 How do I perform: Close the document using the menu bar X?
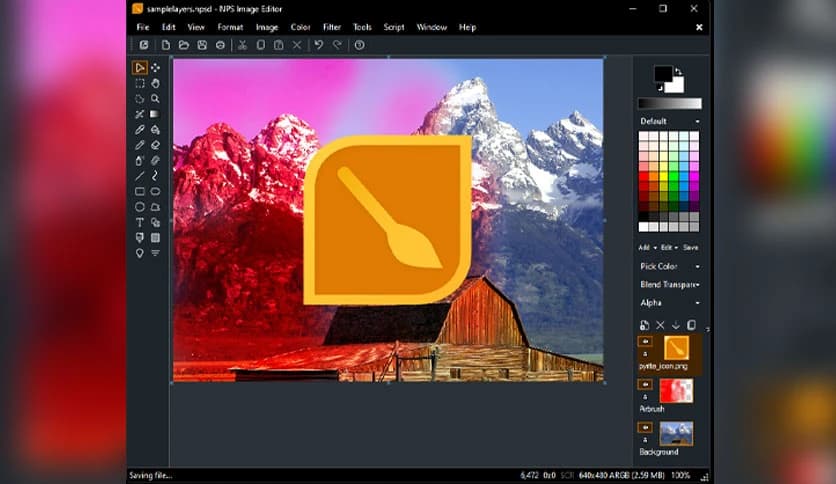point(699,27)
